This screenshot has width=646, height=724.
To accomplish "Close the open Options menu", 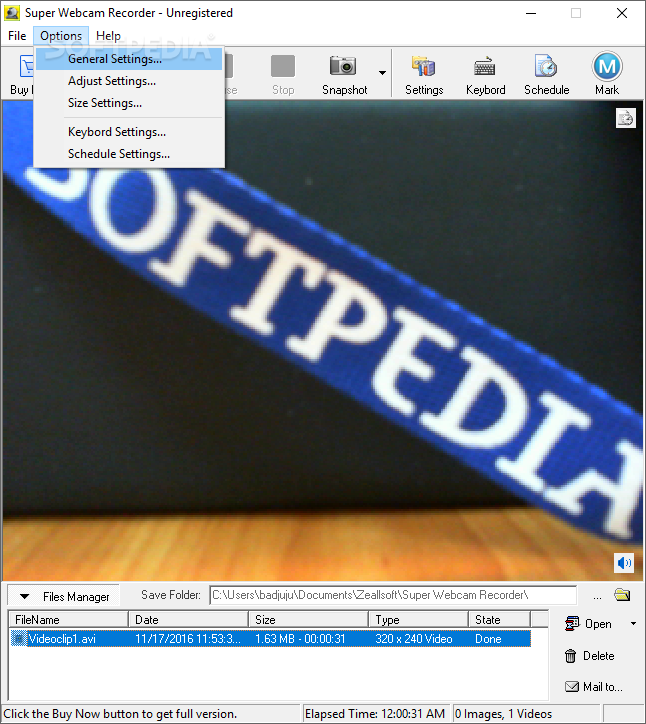I will [60, 36].
